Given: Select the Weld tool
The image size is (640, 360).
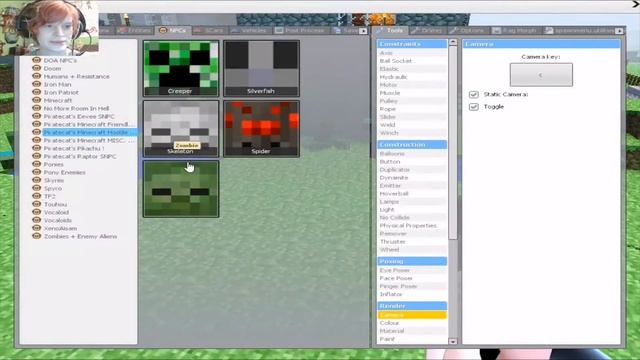Looking at the screenshot, I should pyautogui.click(x=412, y=125).
